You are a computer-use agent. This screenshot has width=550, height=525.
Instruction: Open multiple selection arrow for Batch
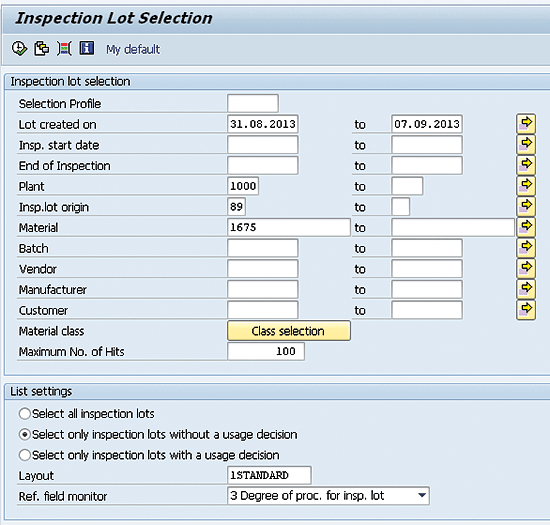click(x=526, y=248)
